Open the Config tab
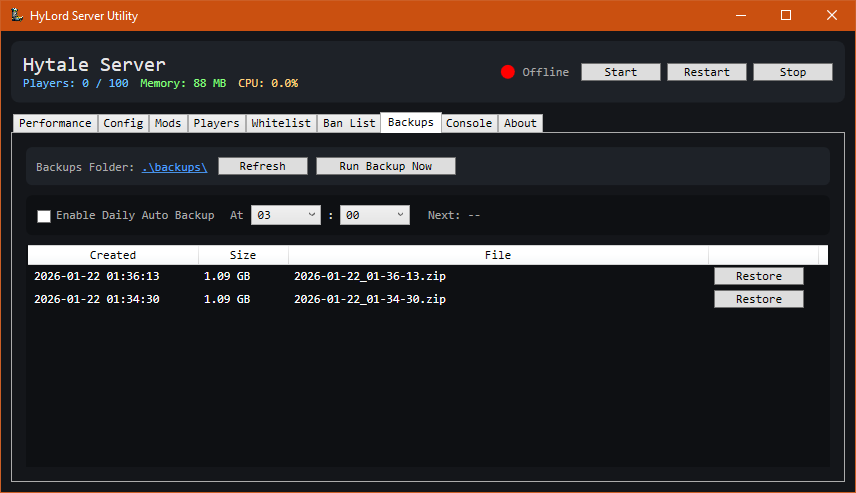Screen dimensions: 856x493 pyautogui.click(x=123, y=123)
